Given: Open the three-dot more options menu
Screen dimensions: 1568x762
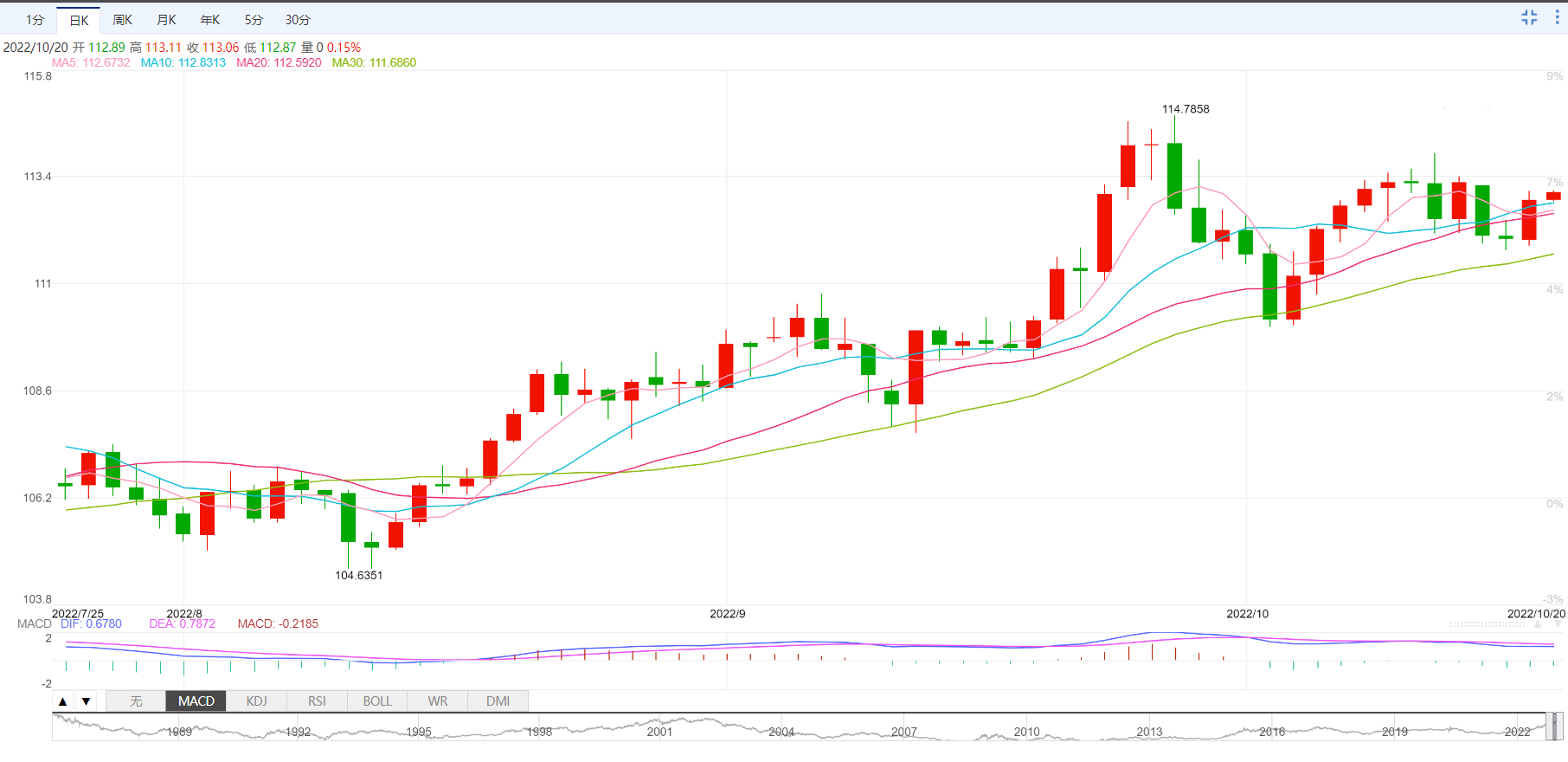Looking at the screenshot, I should coord(1557,17).
